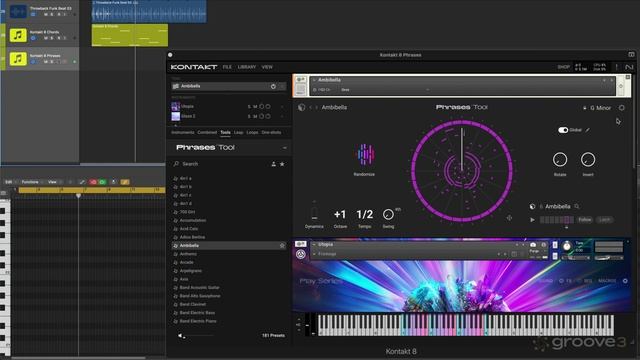Viewport: 640px width, 360px height.
Task: Solo the Utopia instrument in multi
Action: tap(249, 107)
